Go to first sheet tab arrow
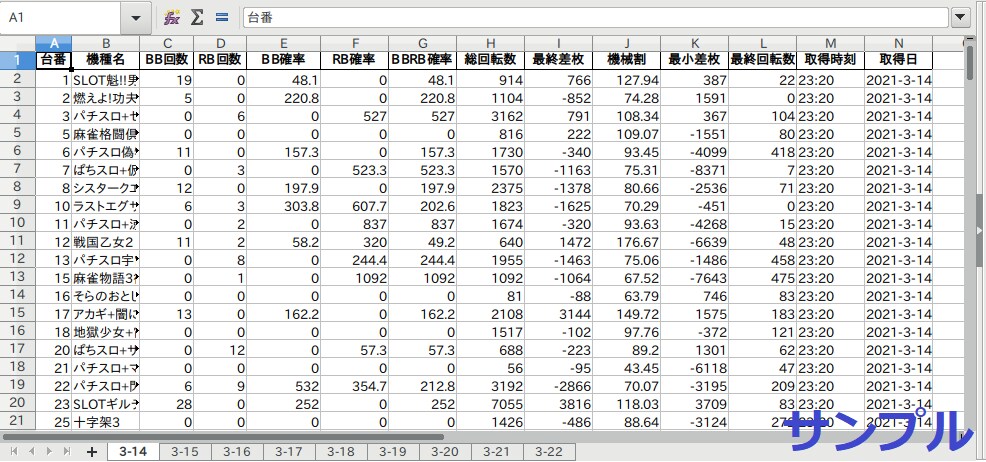 (13, 451)
